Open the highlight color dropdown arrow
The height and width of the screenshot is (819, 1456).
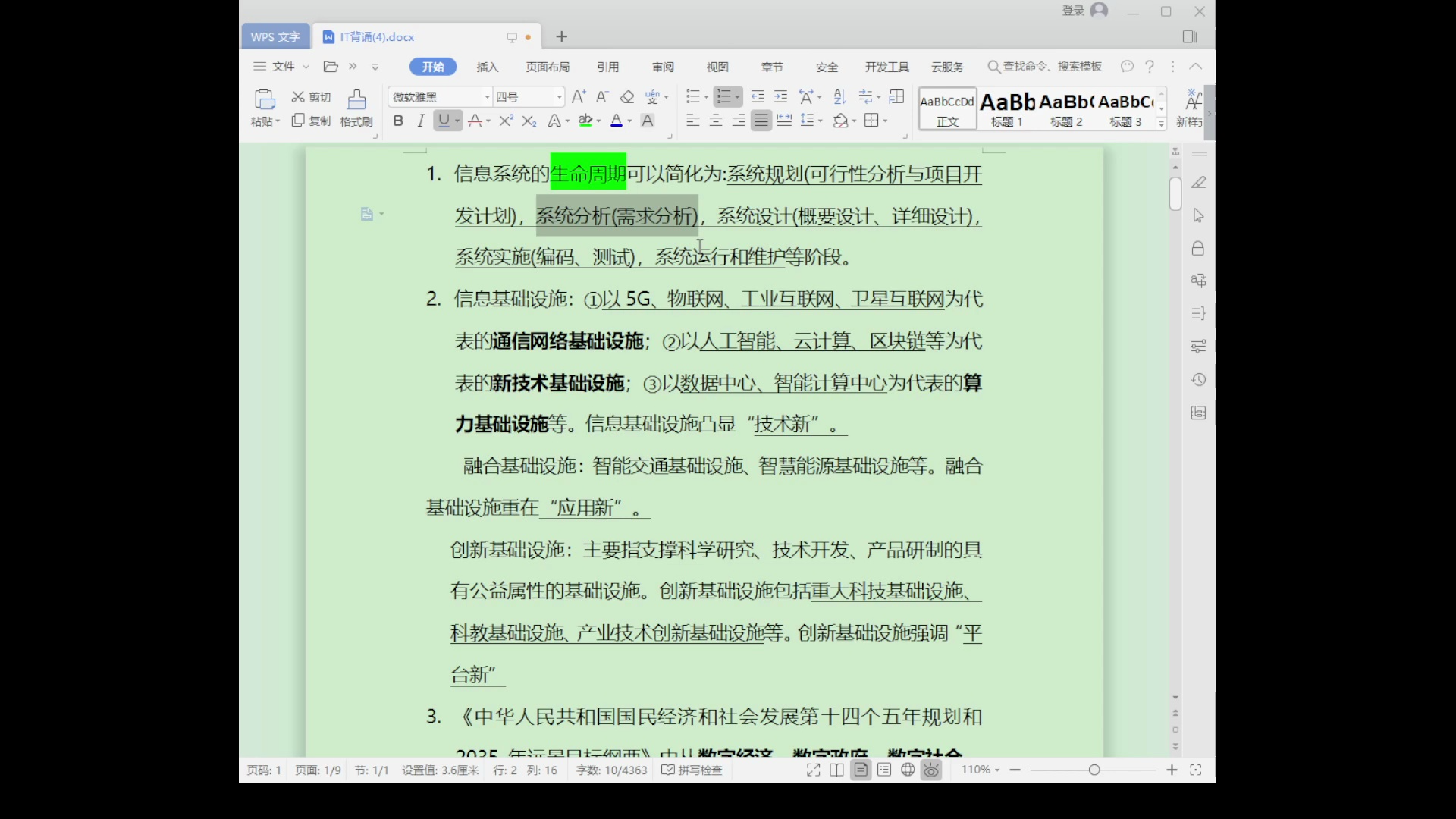pyautogui.click(x=598, y=121)
